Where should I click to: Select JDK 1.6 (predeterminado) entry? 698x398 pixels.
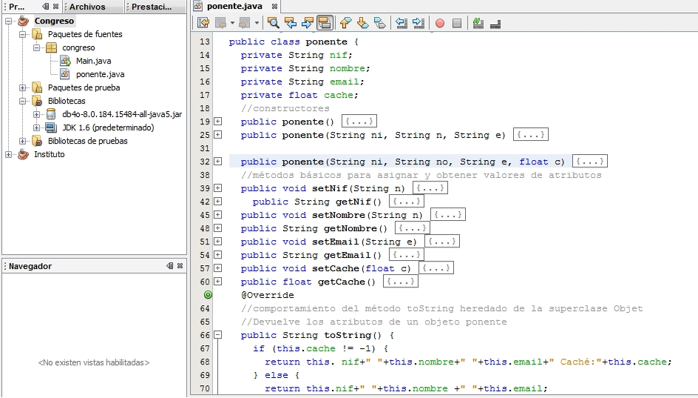coord(108,128)
